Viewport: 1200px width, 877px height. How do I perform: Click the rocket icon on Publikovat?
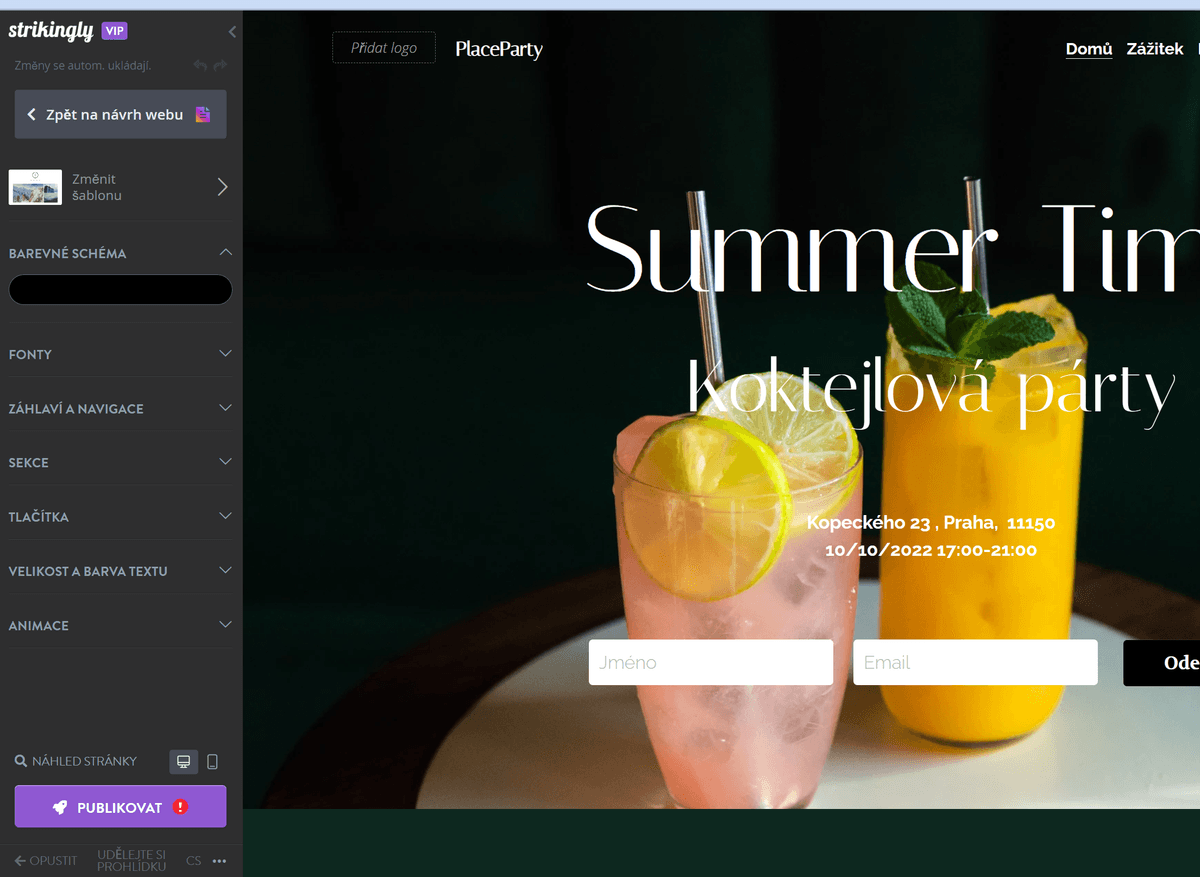(60, 807)
